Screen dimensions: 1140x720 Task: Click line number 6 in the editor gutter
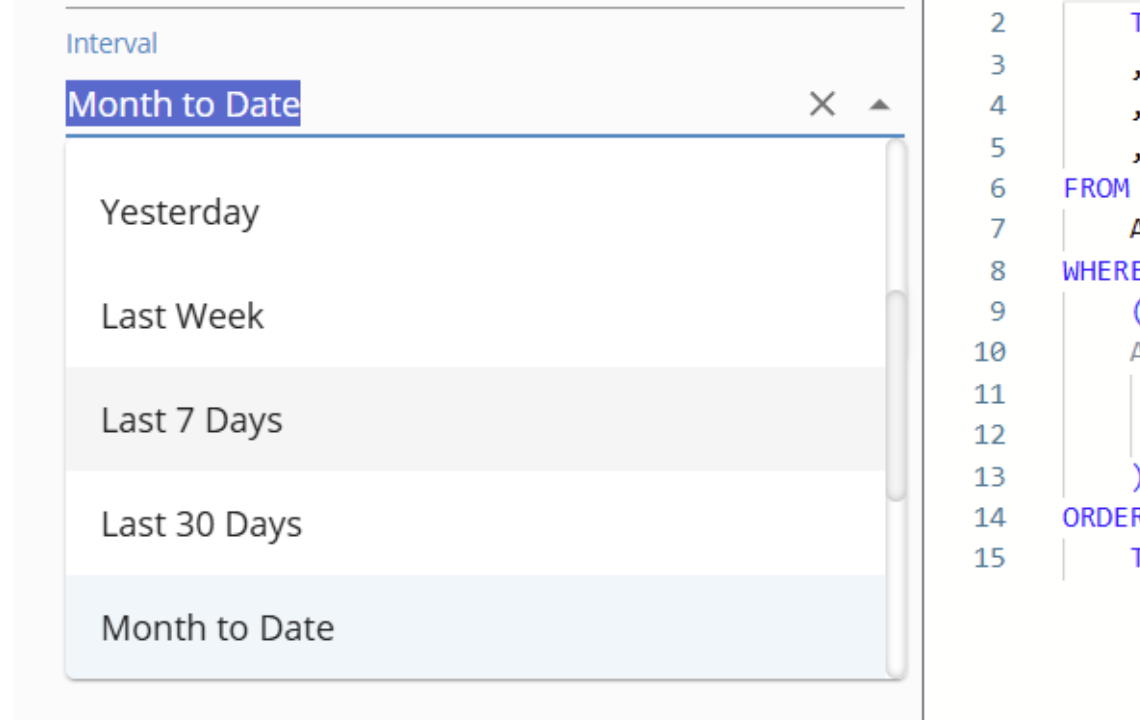click(x=997, y=188)
